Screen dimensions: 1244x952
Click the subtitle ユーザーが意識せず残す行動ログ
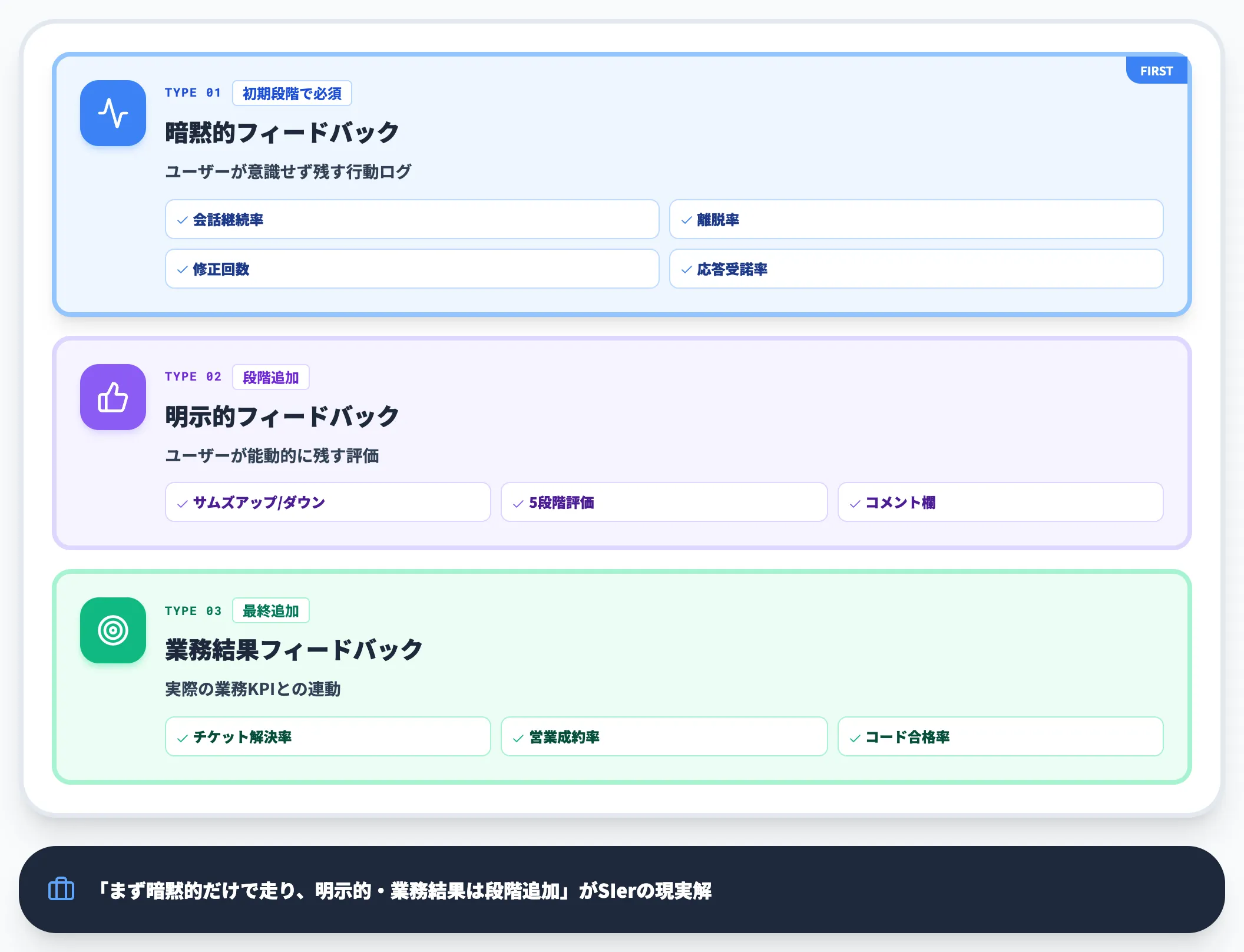[288, 171]
